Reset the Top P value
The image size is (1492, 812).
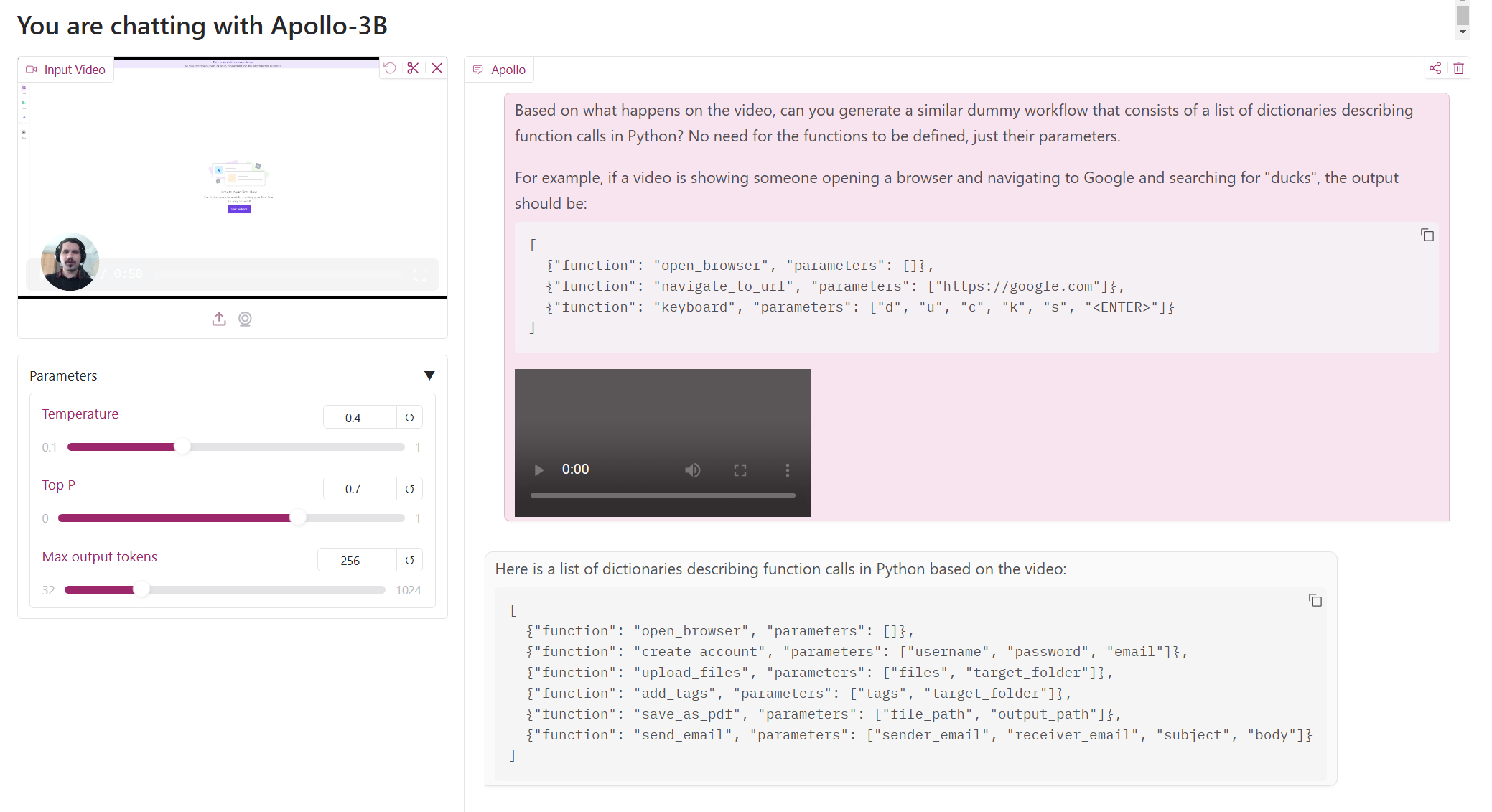coord(409,489)
